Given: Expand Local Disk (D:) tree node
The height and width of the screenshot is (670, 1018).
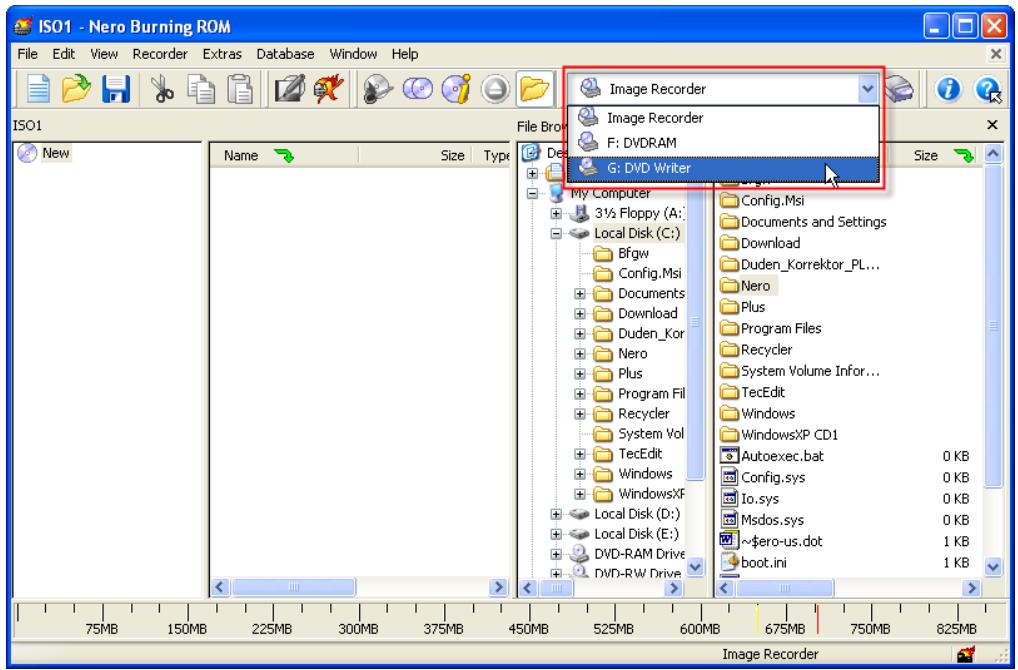Looking at the screenshot, I should click(556, 514).
